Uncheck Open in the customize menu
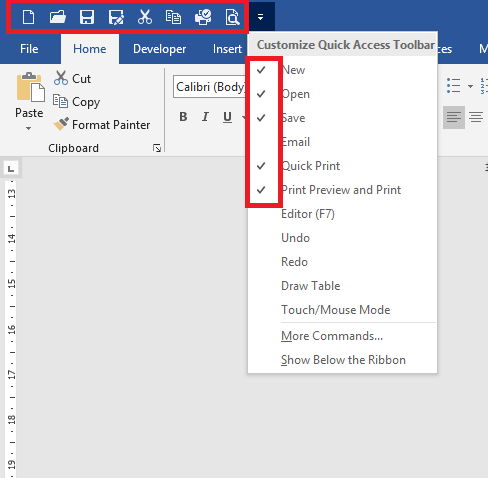Image resolution: width=488 pixels, height=478 pixels. [x=342, y=94]
